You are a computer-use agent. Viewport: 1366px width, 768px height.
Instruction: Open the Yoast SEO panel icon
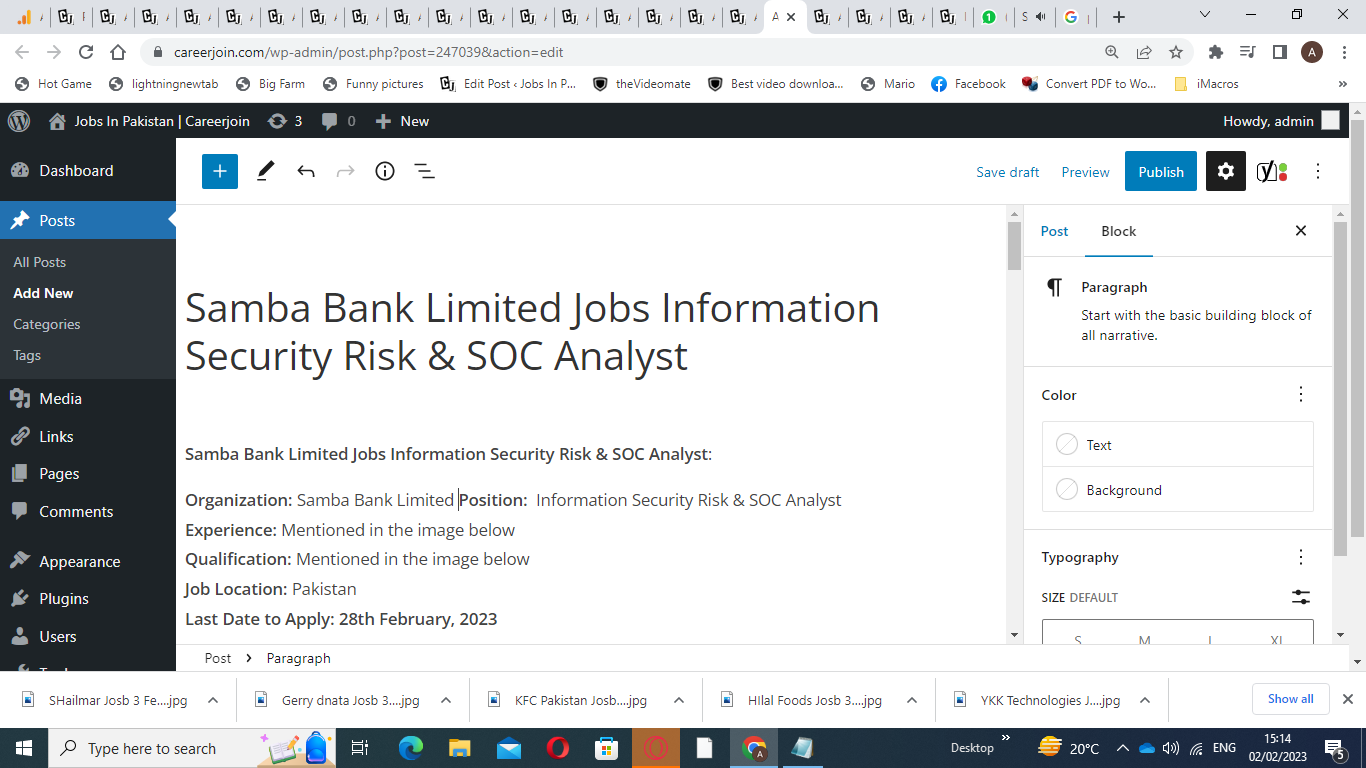click(1271, 171)
